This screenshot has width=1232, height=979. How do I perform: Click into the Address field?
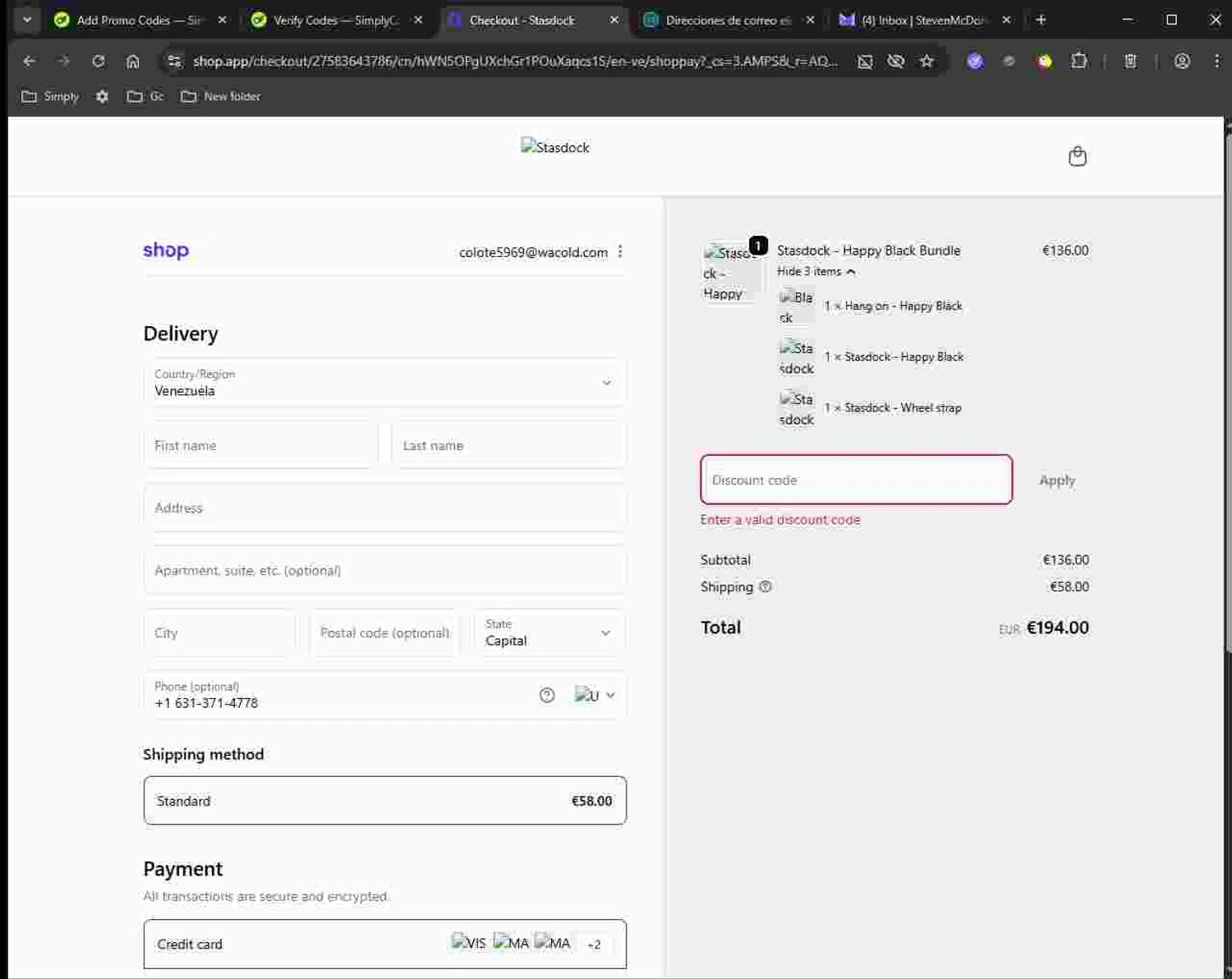(x=384, y=508)
